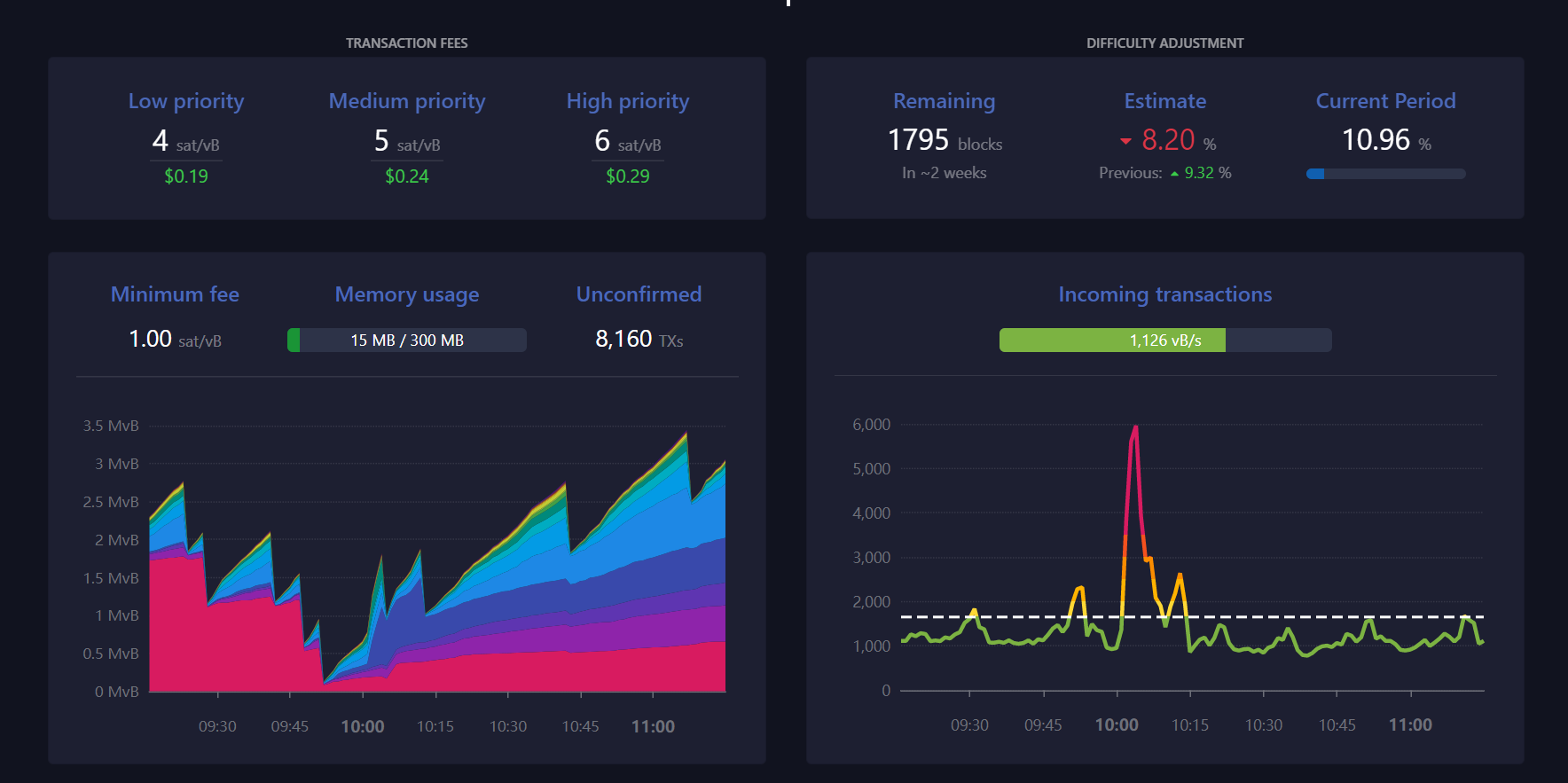
Task: Click the Previous 9.32 % value
Action: tap(1165, 173)
